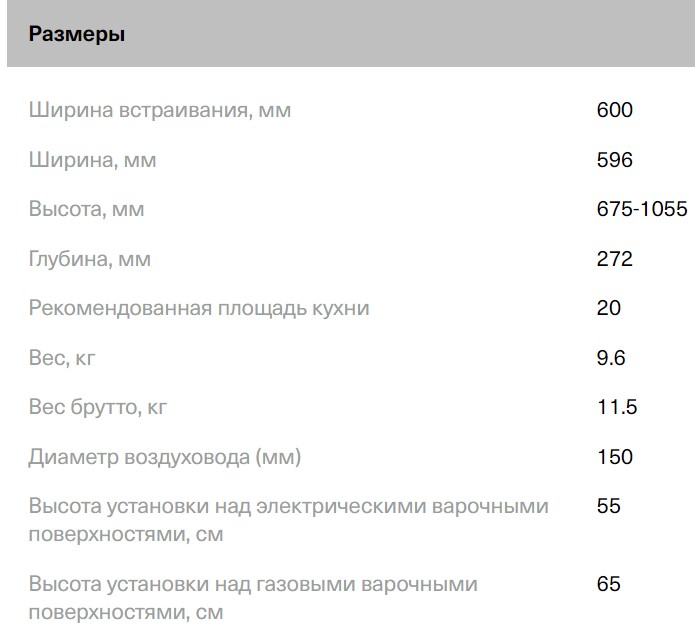Select the gas hob height value 65
Screen dimensions: 695x626
pos(608,584)
